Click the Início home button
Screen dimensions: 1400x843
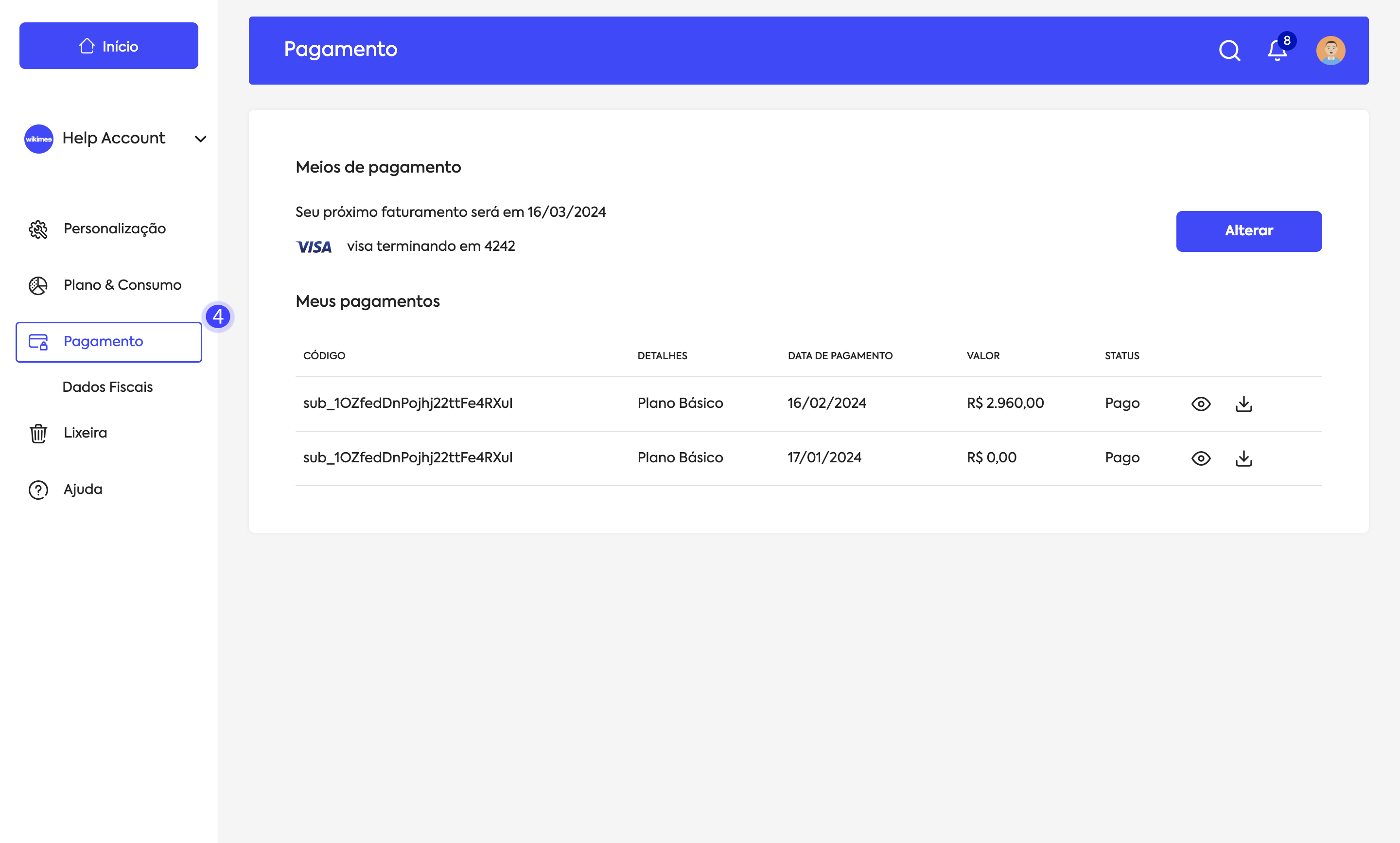click(x=108, y=46)
